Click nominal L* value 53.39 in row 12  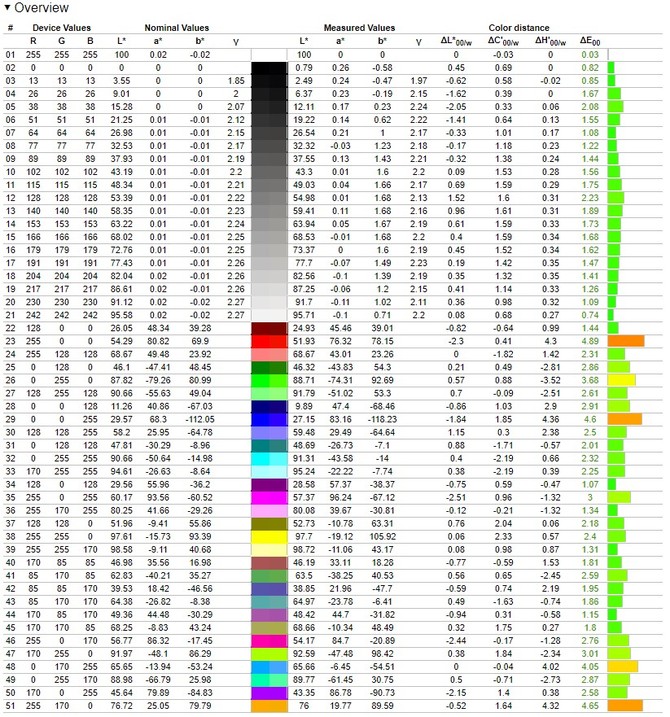[121, 198]
